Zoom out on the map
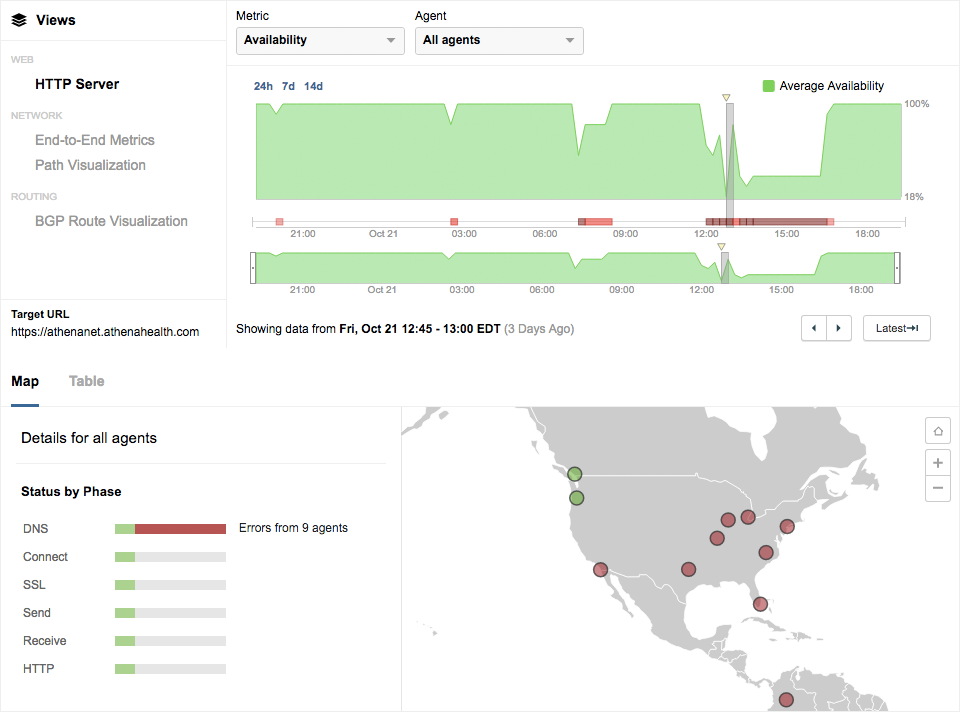This screenshot has width=960, height=712. click(937, 489)
